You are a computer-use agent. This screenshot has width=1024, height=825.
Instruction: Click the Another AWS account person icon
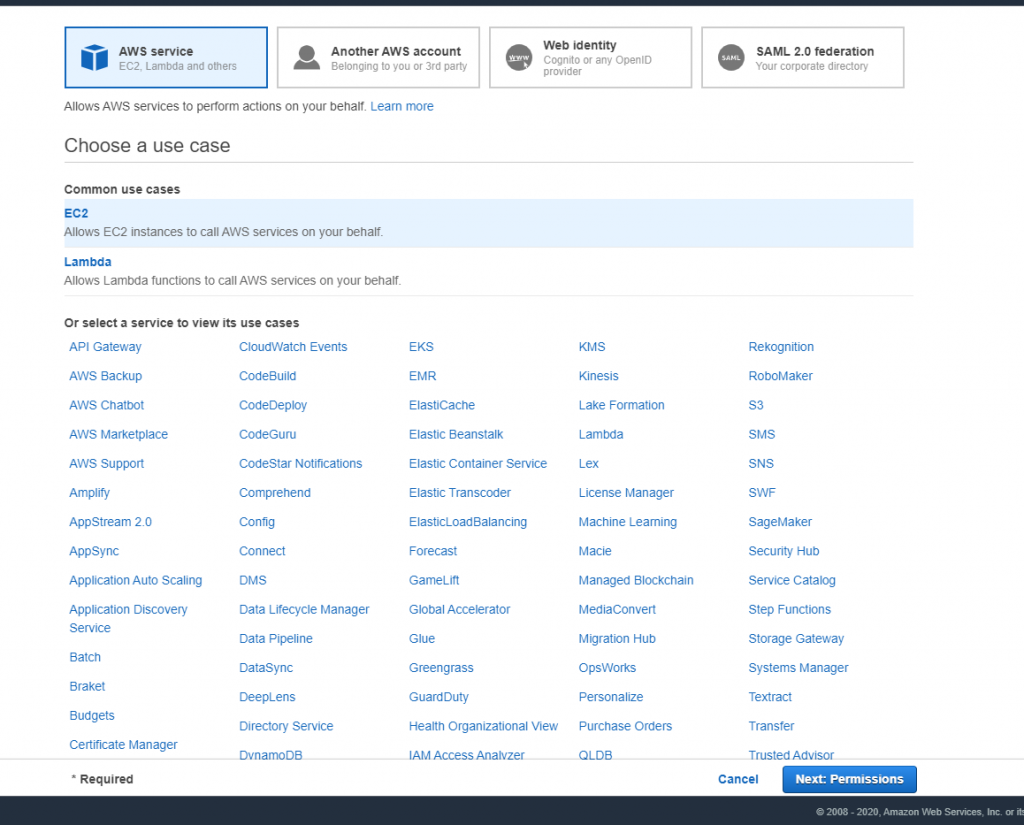[309, 56]
